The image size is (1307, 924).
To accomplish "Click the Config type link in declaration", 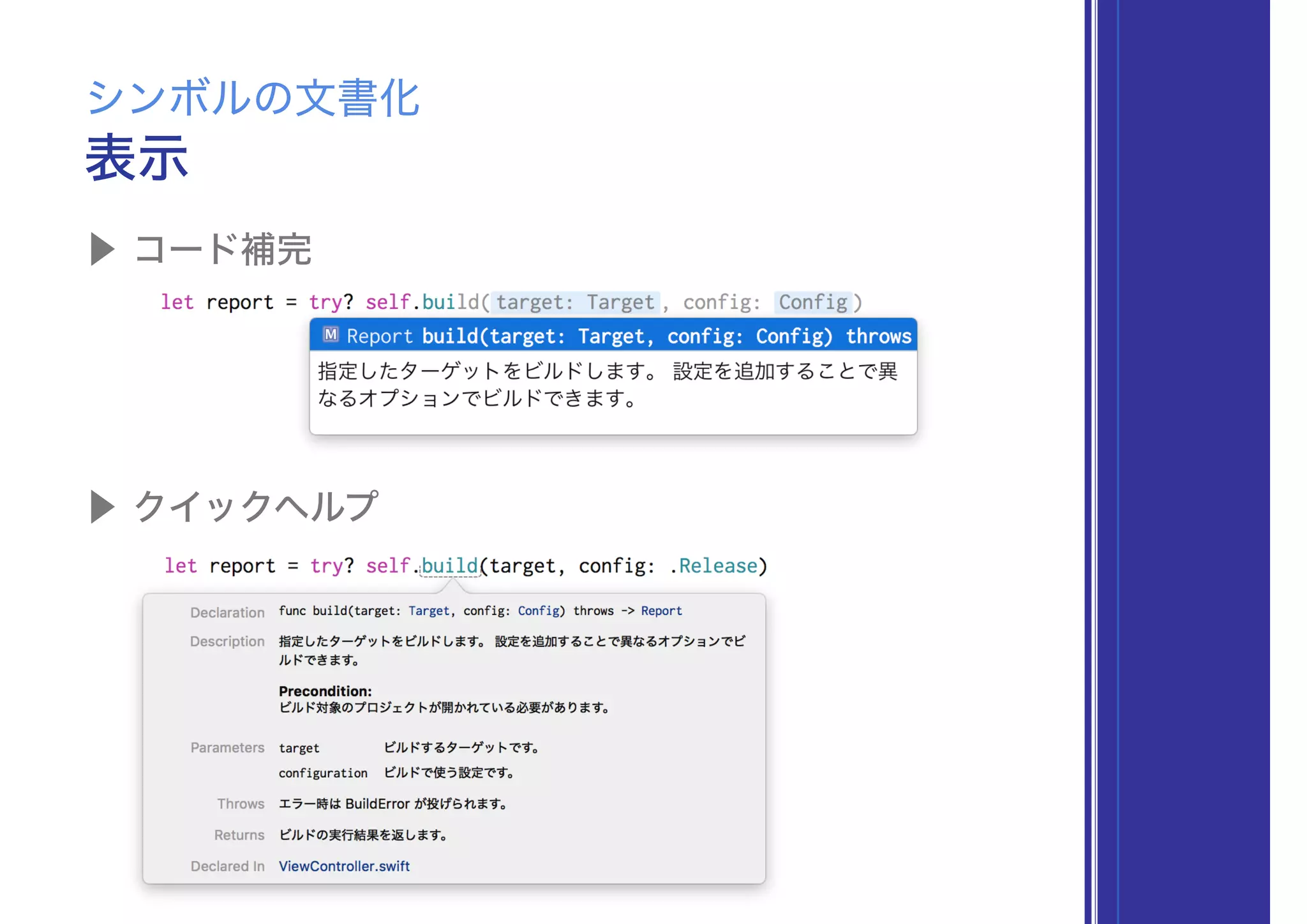I will (539, 611).
